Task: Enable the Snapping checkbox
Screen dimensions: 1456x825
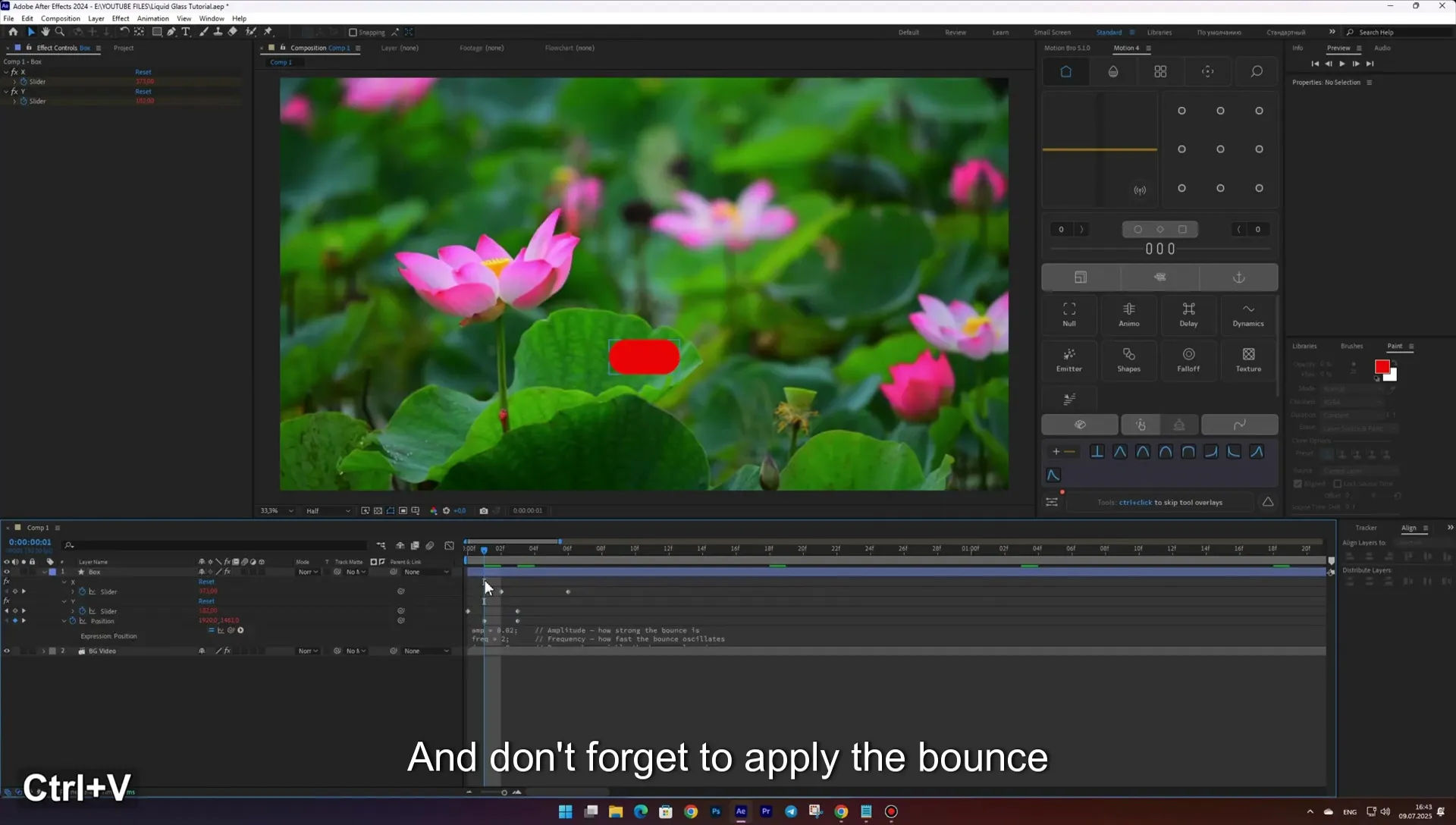Action: [353, 33]
